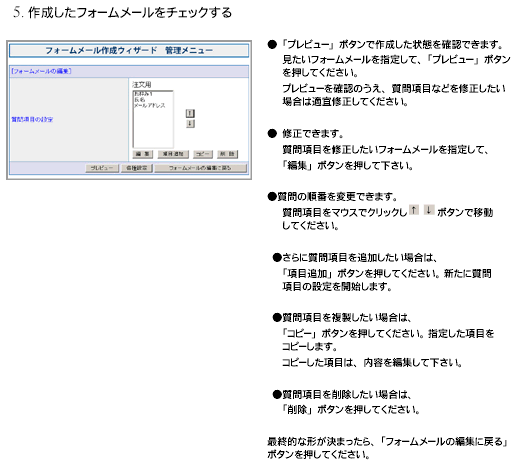Click フォームメールの編集に戻る button
518x469 pixels.
201,168
